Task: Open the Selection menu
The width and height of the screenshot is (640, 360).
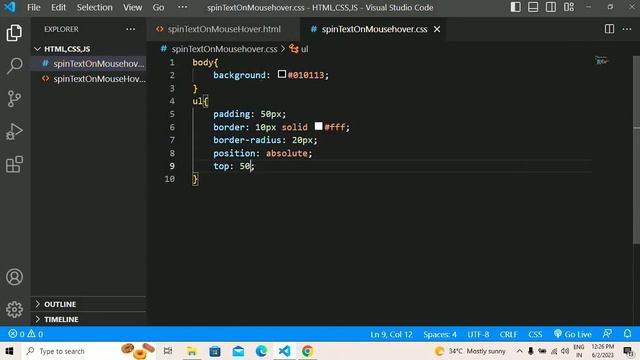Action: (94, 7)
